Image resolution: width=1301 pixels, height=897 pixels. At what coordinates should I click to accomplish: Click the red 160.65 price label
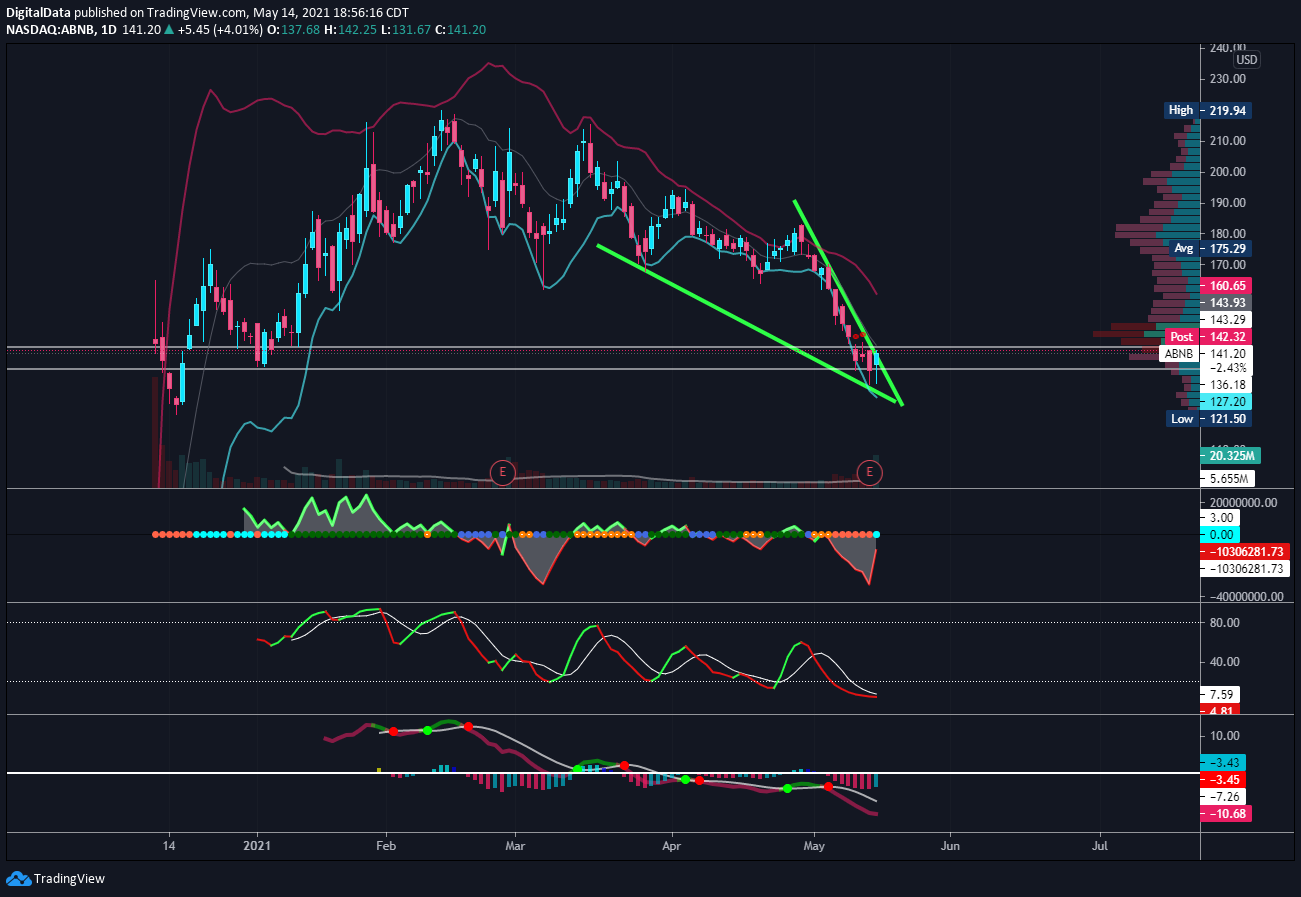click(x=1225, y=285)
